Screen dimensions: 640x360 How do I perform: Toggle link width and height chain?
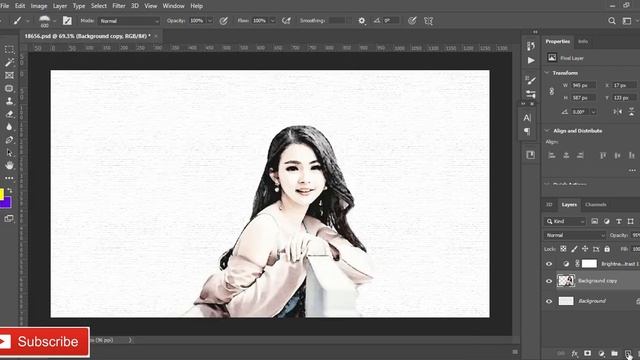coord(551,91)
